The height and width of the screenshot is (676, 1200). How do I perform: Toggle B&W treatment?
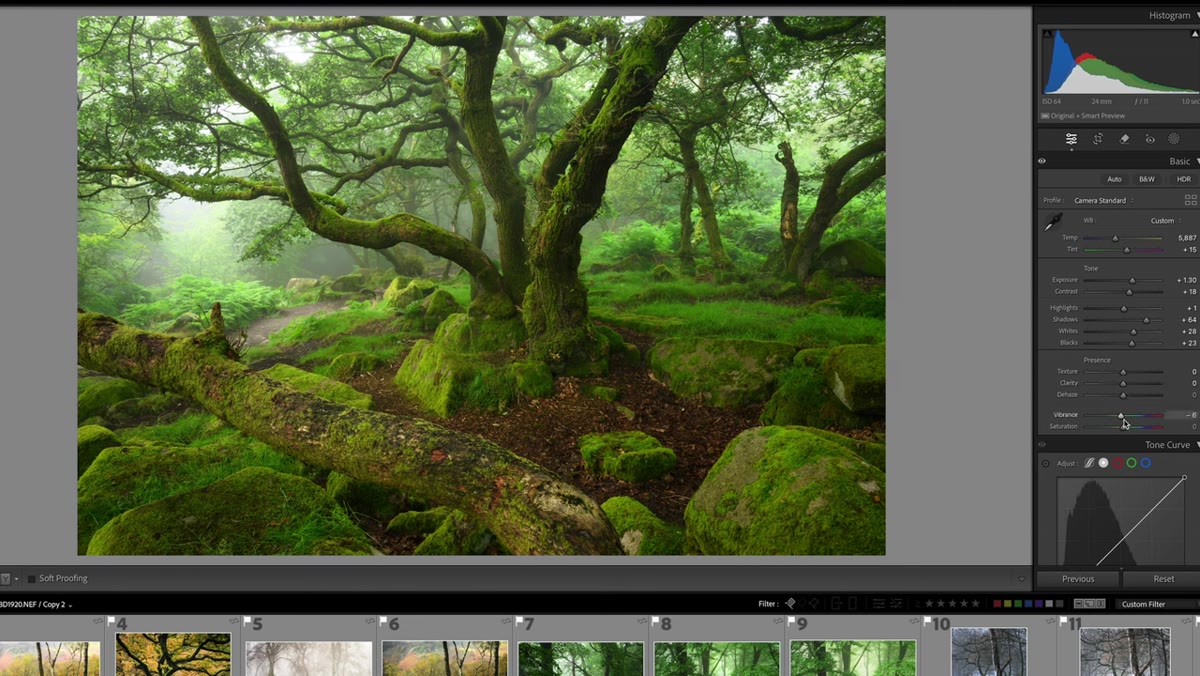[1147, 179]
